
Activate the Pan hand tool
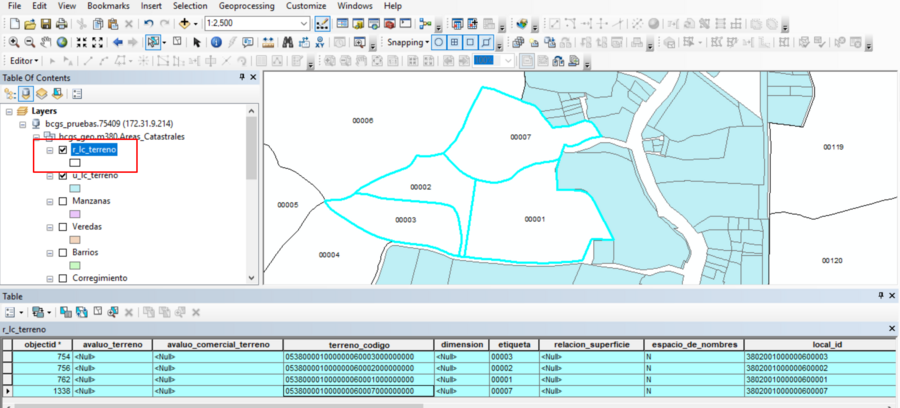(45, 42)
